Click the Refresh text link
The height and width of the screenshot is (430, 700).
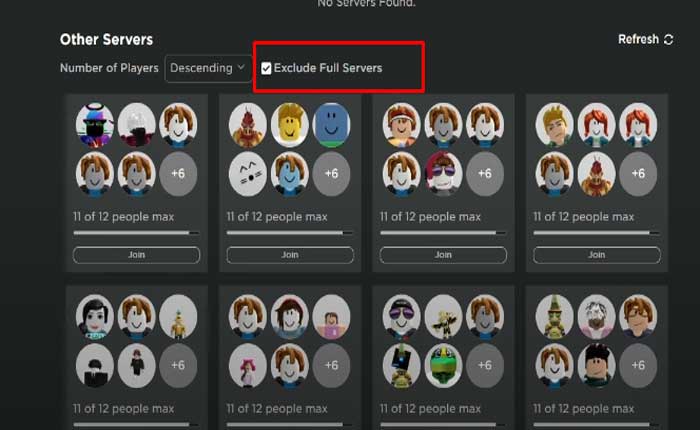pos(638,39)
